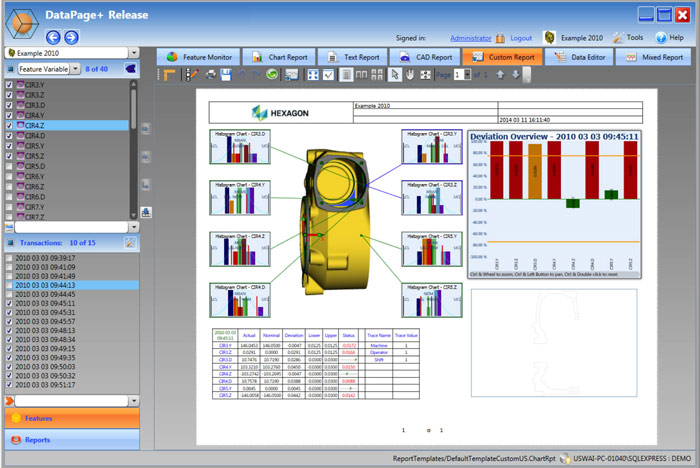Go back with the left arrow button
This screenshot has height=468, width=700.
click(x=53, y=37)
